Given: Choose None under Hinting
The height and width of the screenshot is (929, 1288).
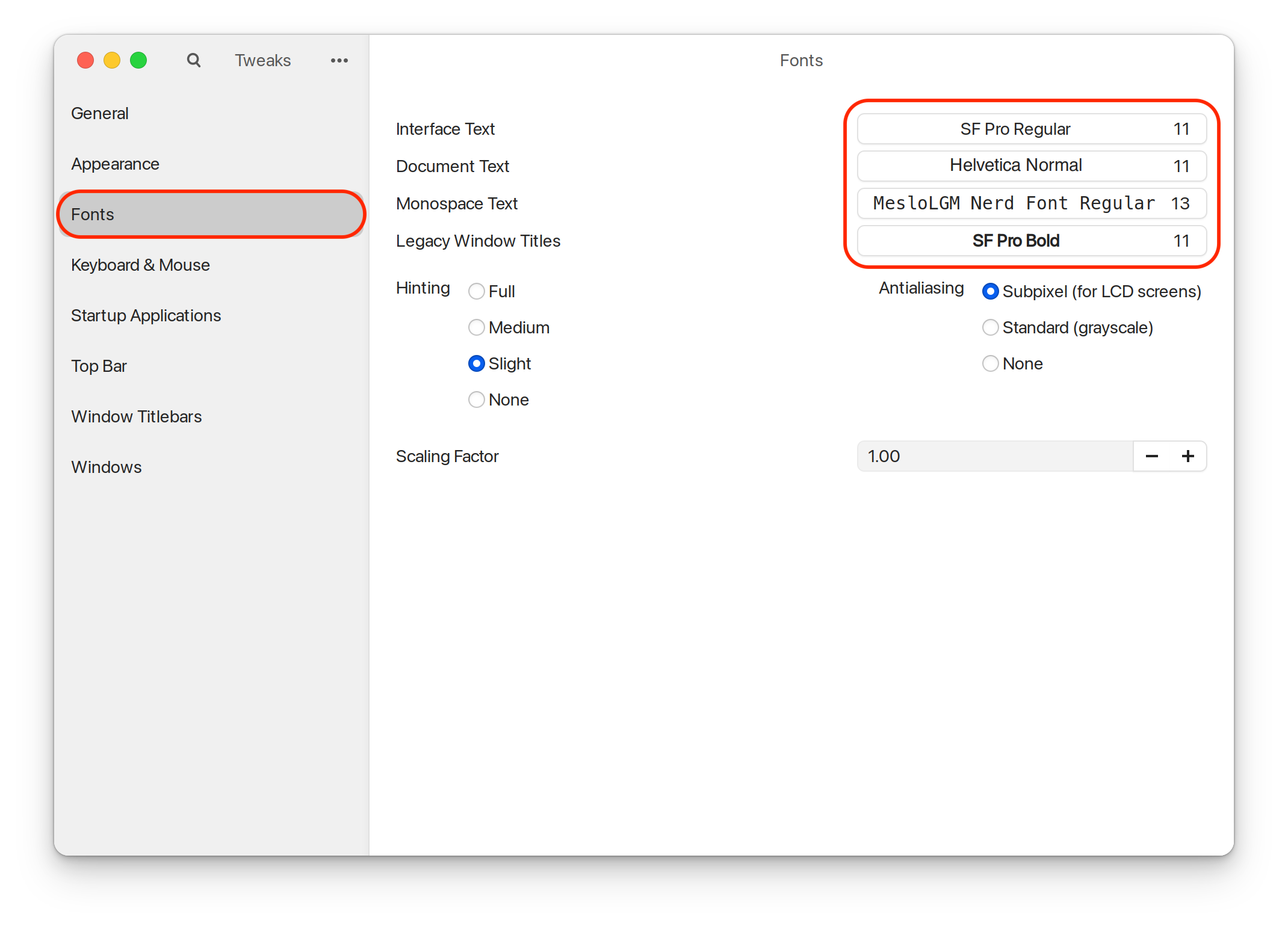Looking at the screenshot, I should 477,400.
